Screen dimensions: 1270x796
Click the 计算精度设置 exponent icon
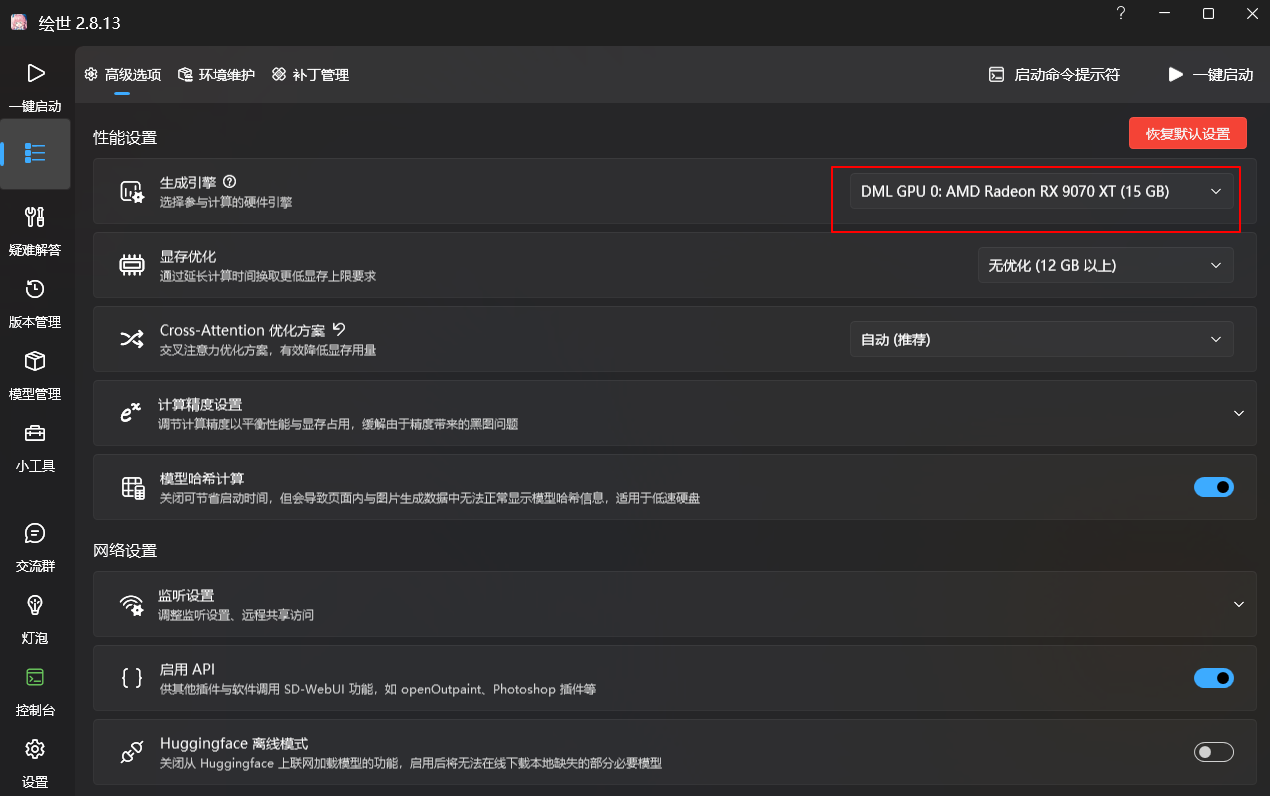[x=131, y=412]
